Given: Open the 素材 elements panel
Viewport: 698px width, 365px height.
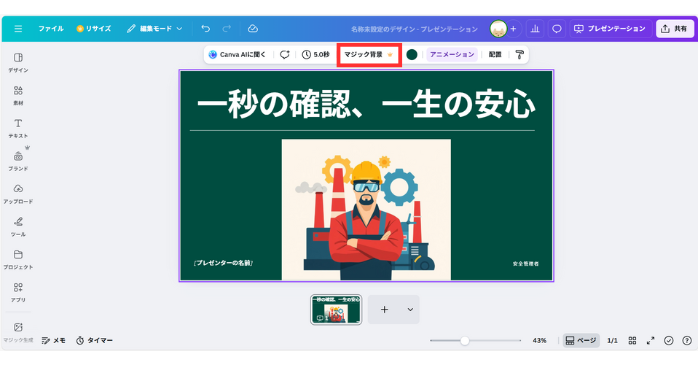Looking at the screenshot, I should (x=18, y=95).
